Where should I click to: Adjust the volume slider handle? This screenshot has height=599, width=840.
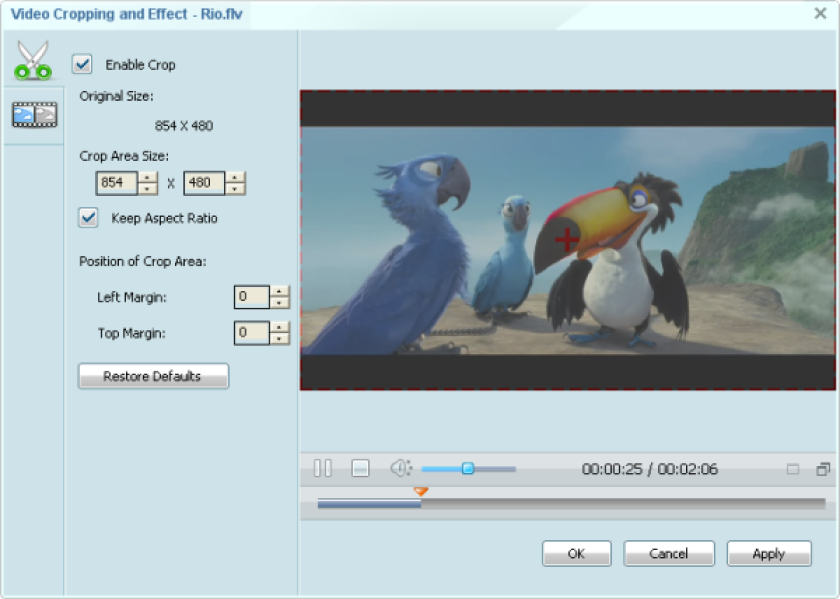pyautogui.click(x=468, y=469)
